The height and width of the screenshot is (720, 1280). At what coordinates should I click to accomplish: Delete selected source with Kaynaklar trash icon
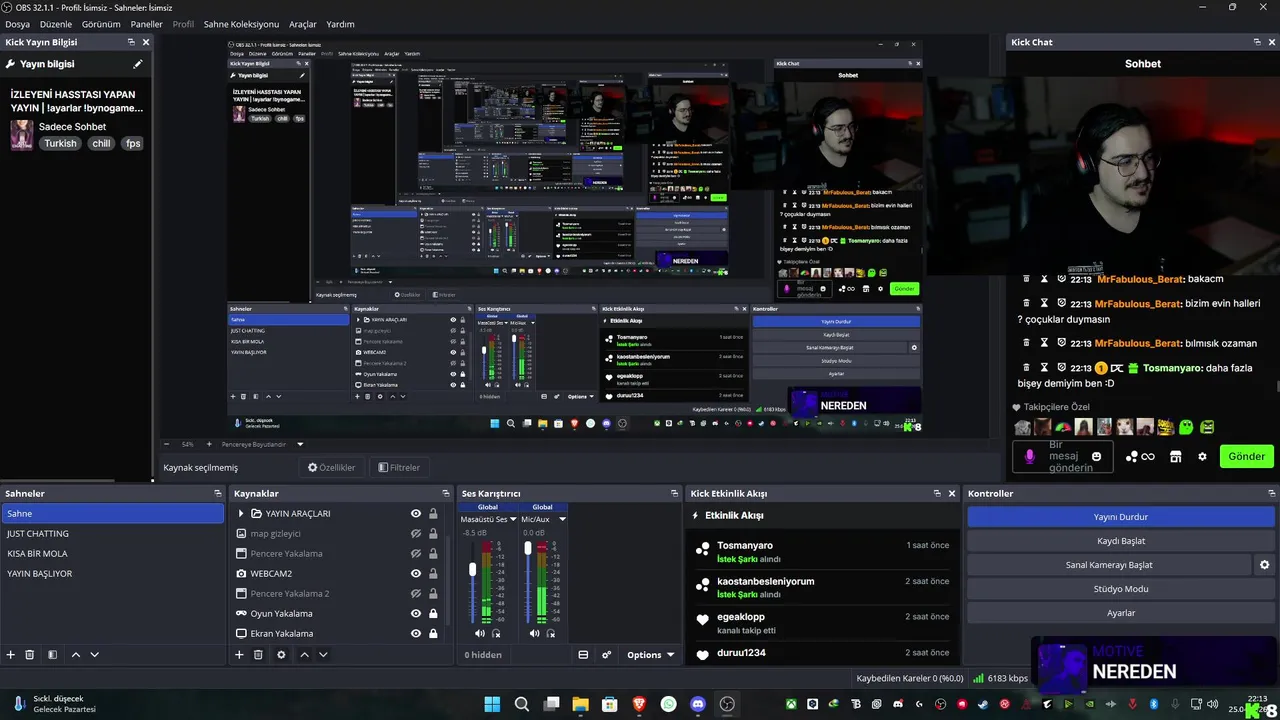point(258,655)
